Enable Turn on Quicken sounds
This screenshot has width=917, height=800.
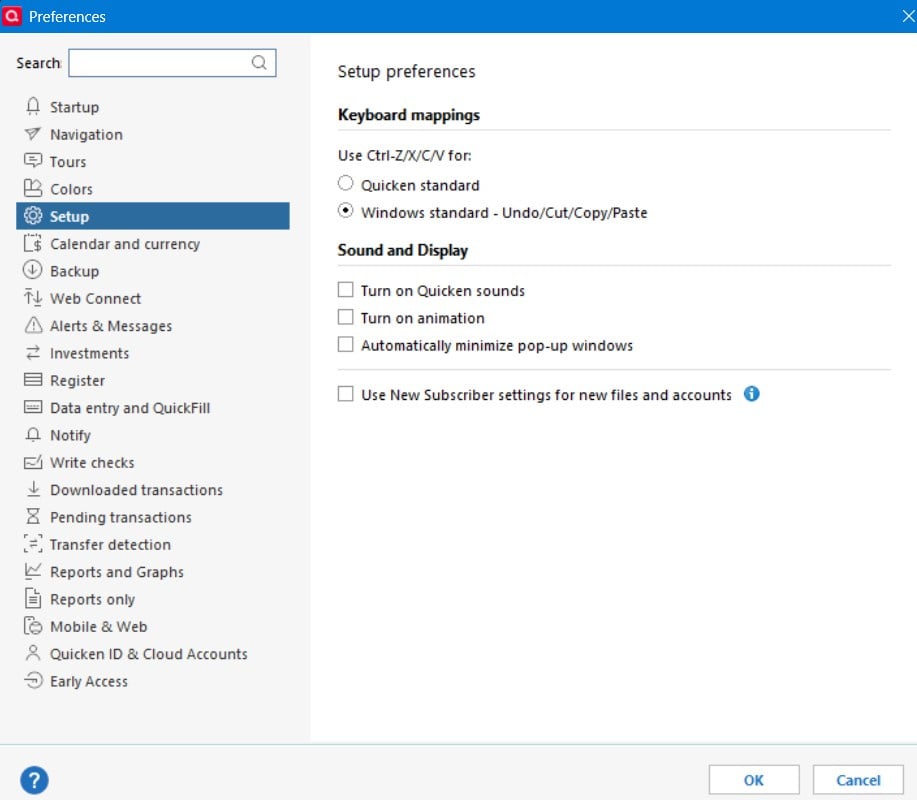point(346,289)
